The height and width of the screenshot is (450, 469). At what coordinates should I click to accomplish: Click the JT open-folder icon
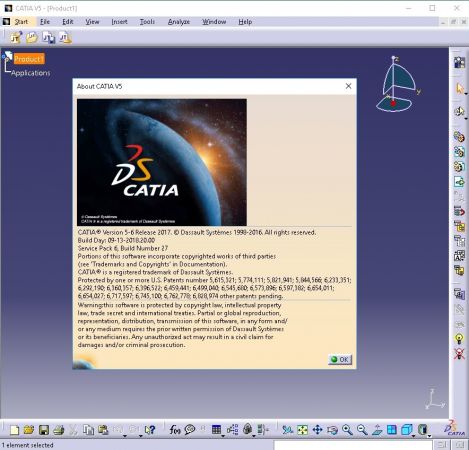pos(32,38)
